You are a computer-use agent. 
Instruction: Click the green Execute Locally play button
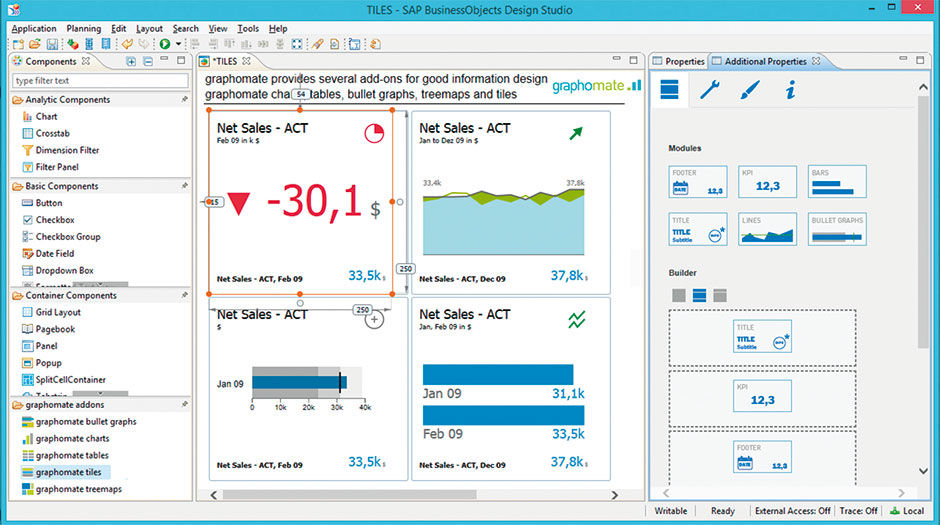(164, 44)
